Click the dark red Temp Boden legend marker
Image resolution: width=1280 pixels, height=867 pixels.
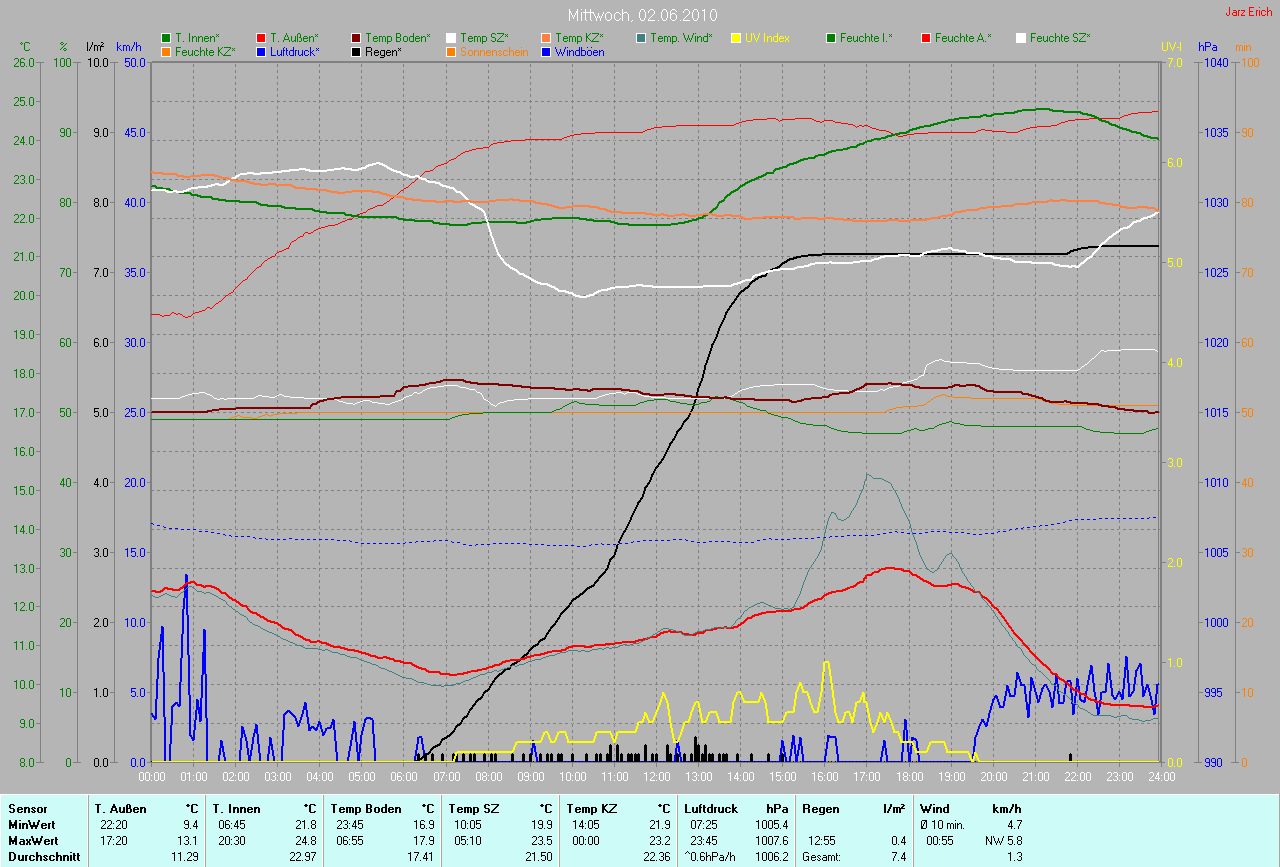coord(357,38)
